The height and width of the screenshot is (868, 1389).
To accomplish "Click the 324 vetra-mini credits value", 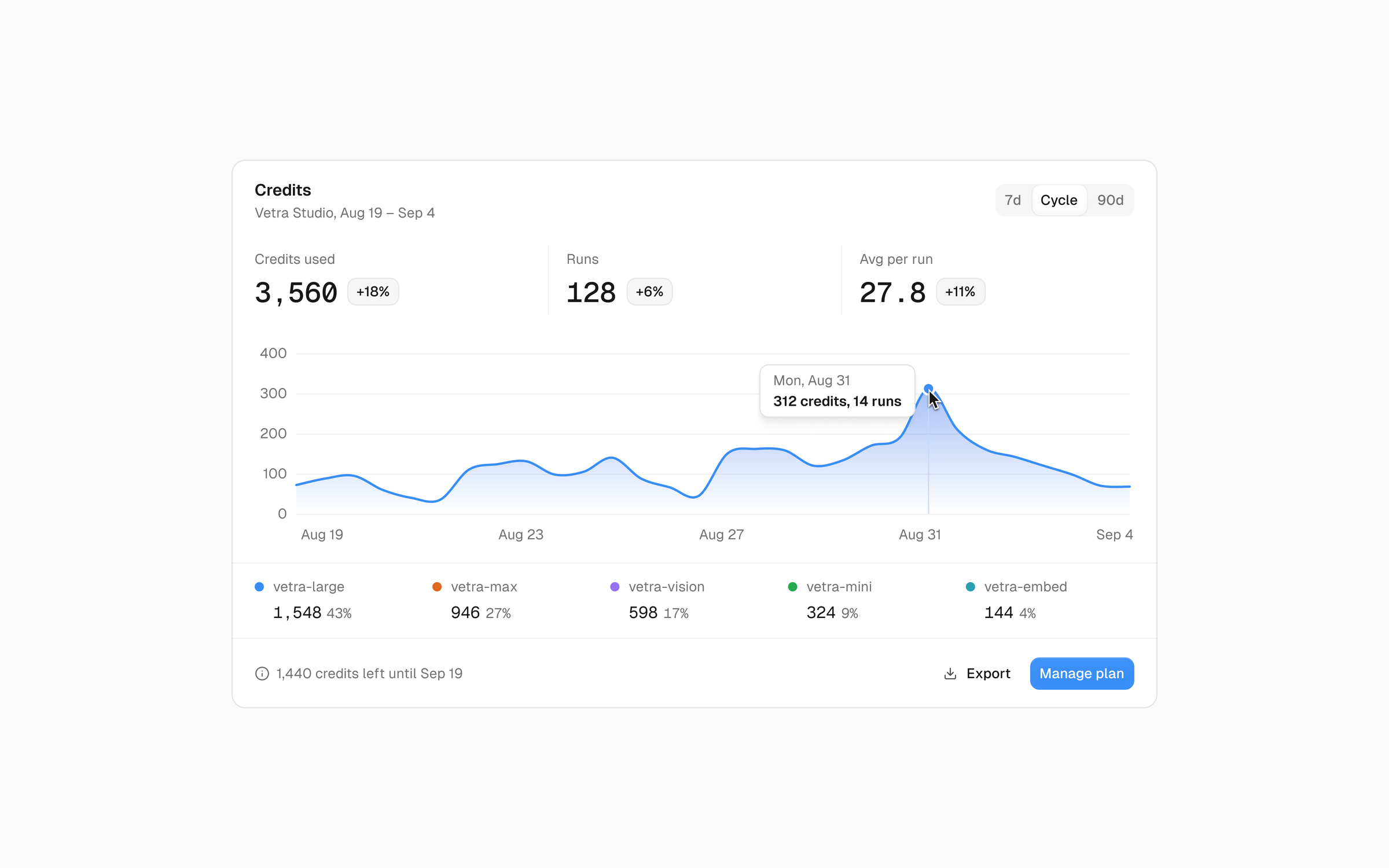I will pos(820,612).
